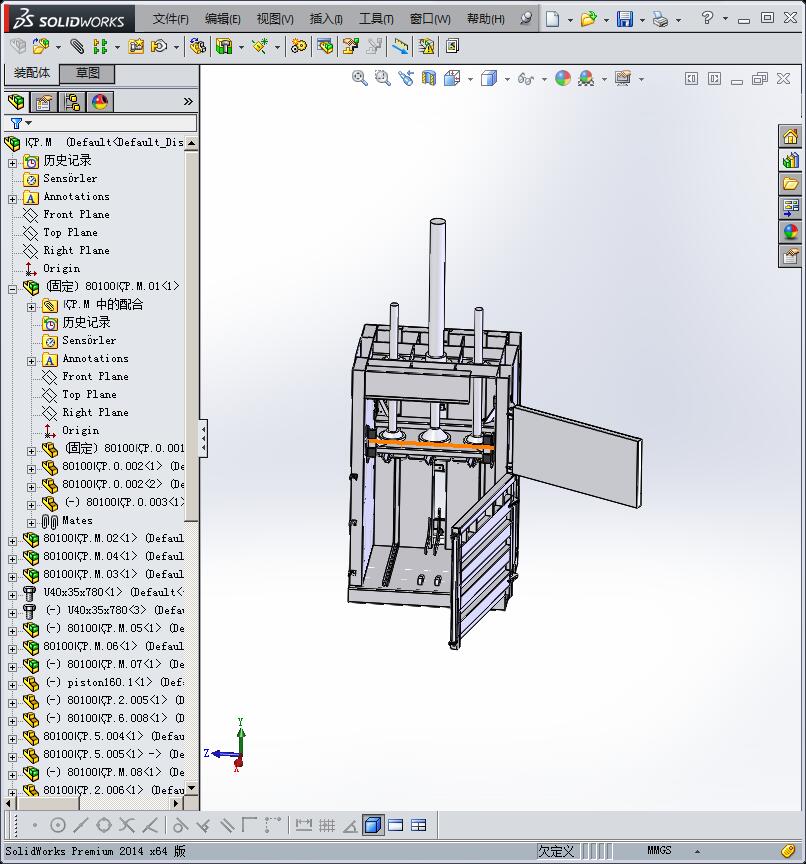Open the View Orientation cube icon

point(452,78)
